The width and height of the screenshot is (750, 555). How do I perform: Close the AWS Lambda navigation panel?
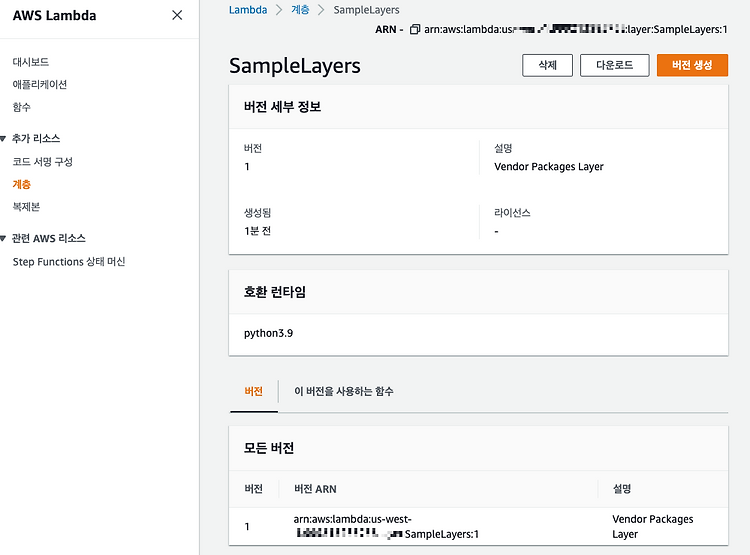177,15
